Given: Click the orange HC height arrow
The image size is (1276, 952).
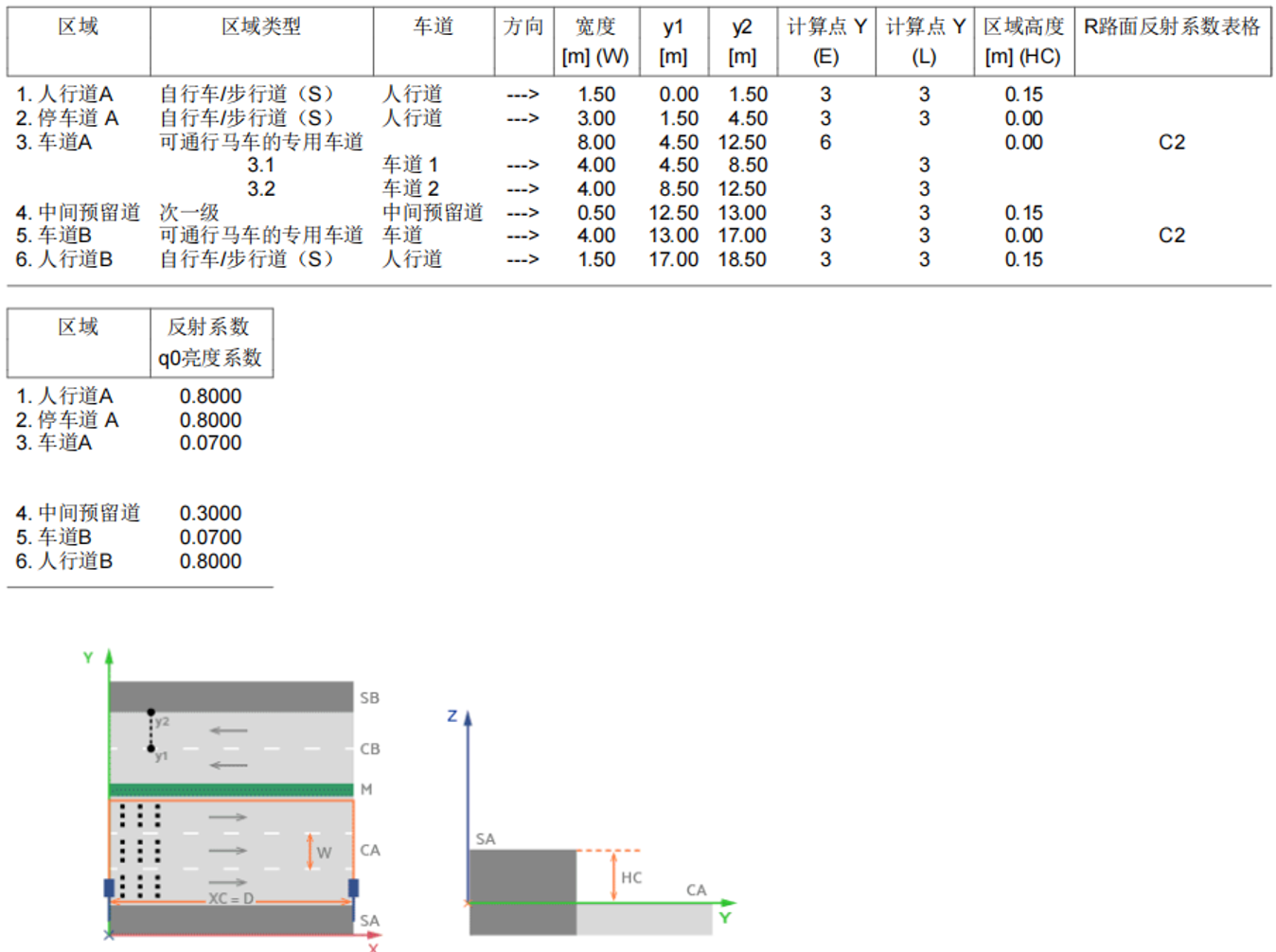Looking at the screenshot, I should (x=613, y=876).
